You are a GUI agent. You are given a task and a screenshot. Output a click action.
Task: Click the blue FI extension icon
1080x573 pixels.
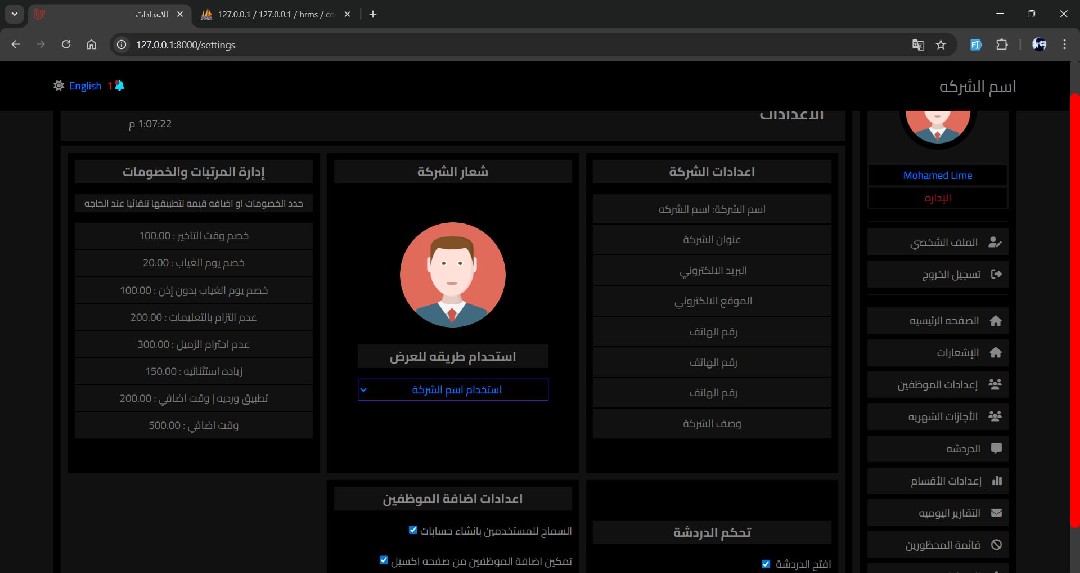click(975, 45)
